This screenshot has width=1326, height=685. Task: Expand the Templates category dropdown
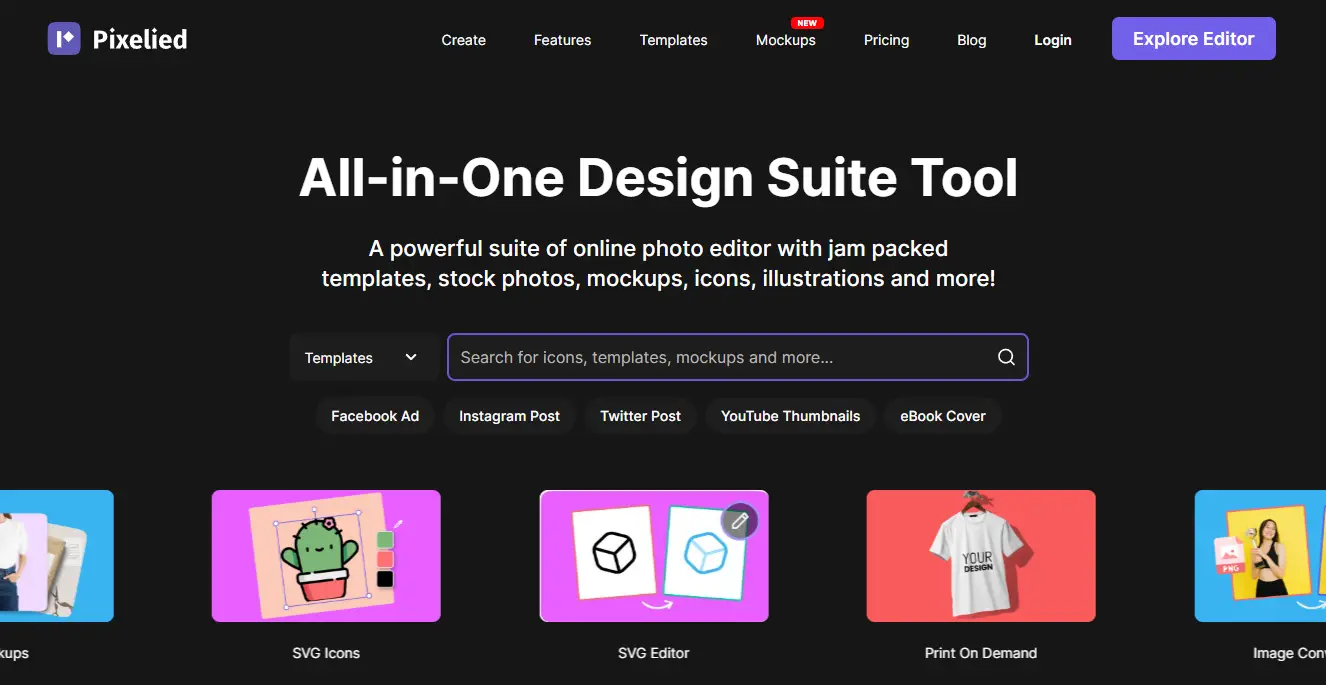pyautogui.click(x=364, y=357)
